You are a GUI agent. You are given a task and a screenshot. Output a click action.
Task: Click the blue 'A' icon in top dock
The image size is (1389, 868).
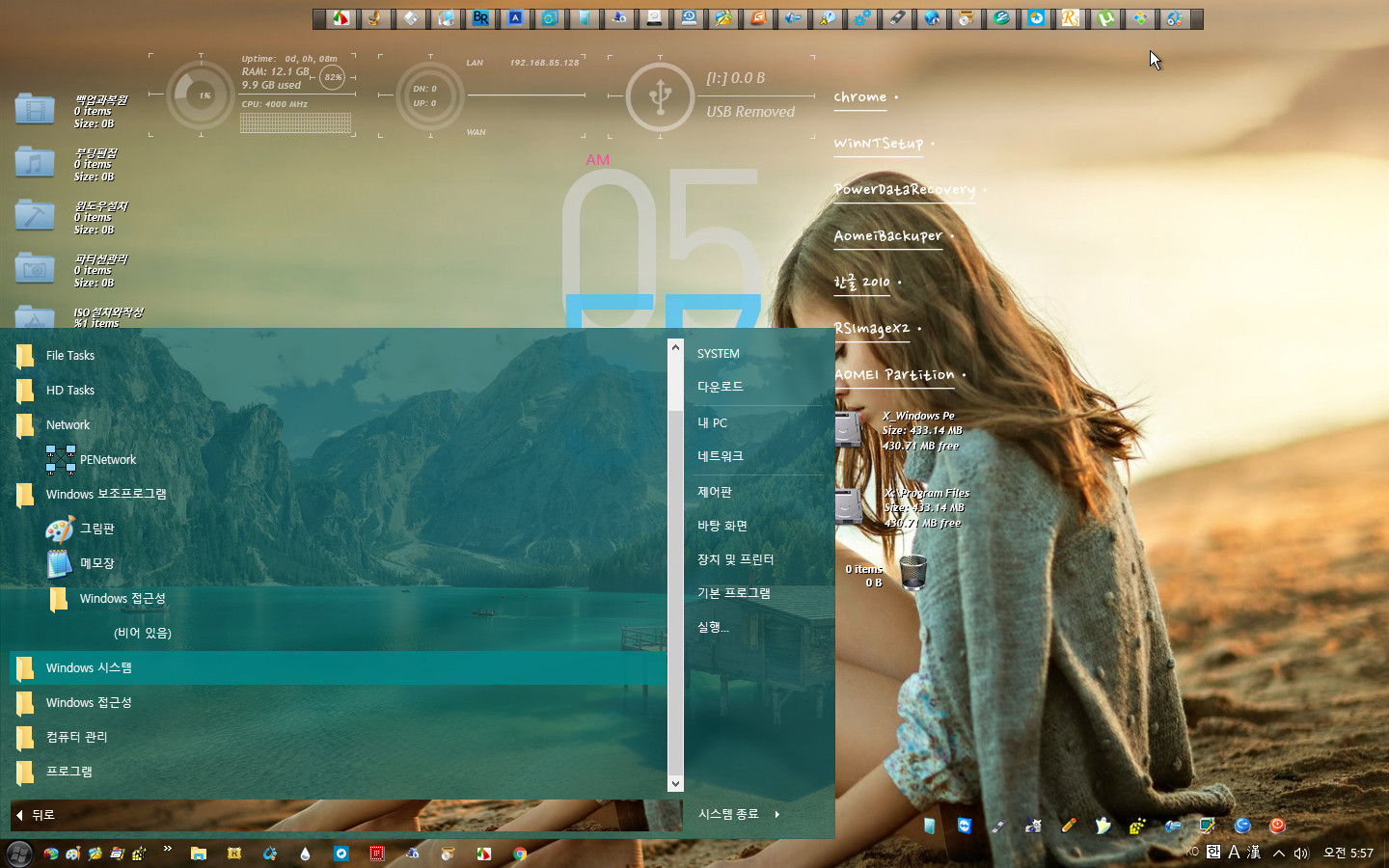515,18
